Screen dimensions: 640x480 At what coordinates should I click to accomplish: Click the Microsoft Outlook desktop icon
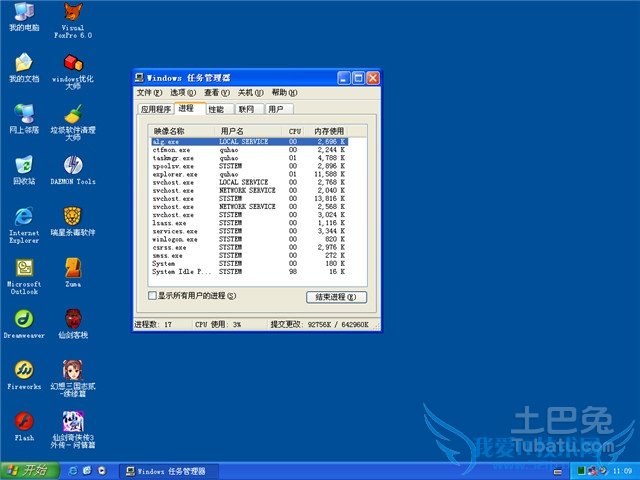(24, 268)
